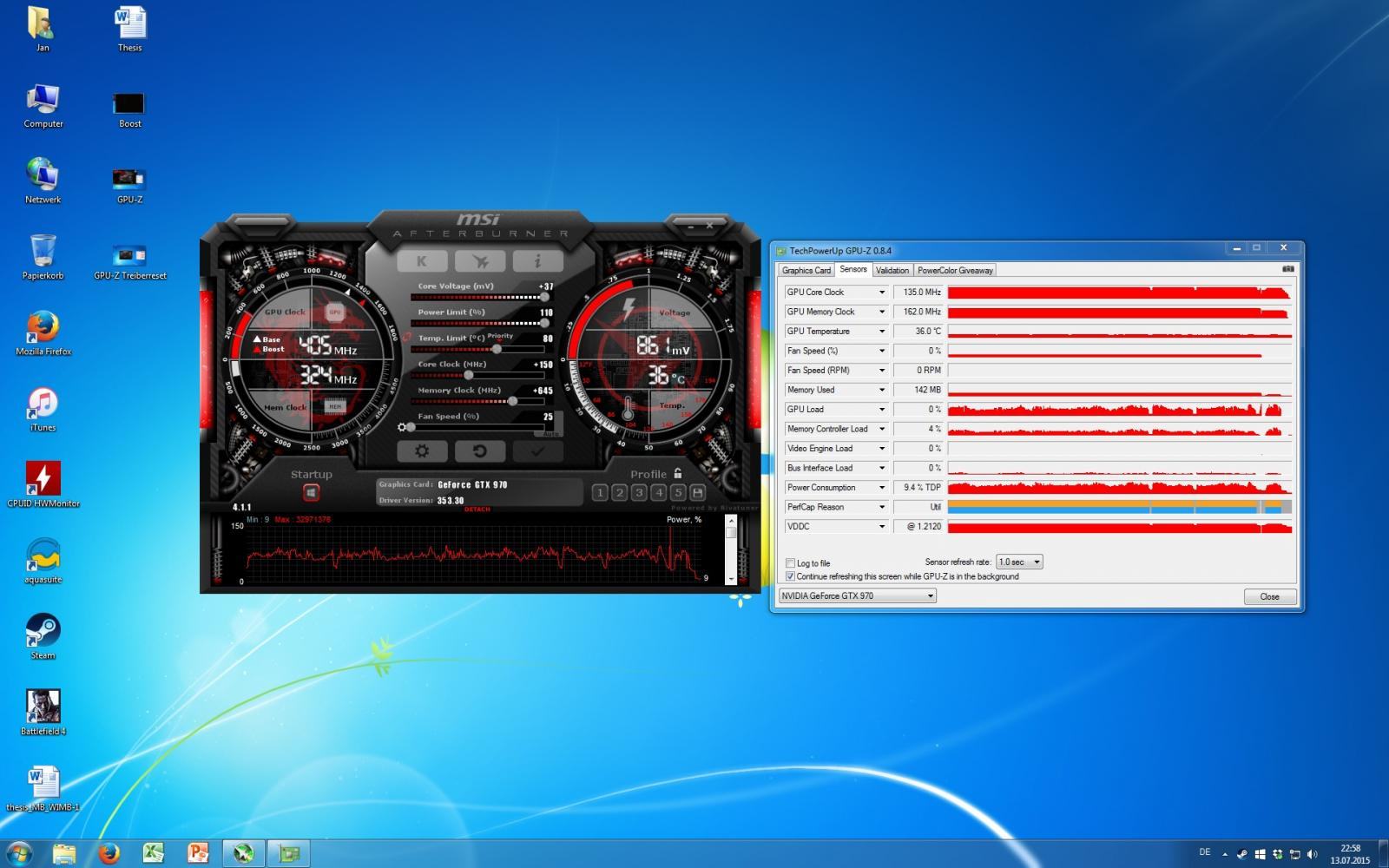Screen dimensions: 1389x868
Task: Show hidden tray icons arrow
Action: click(1225, 854)
